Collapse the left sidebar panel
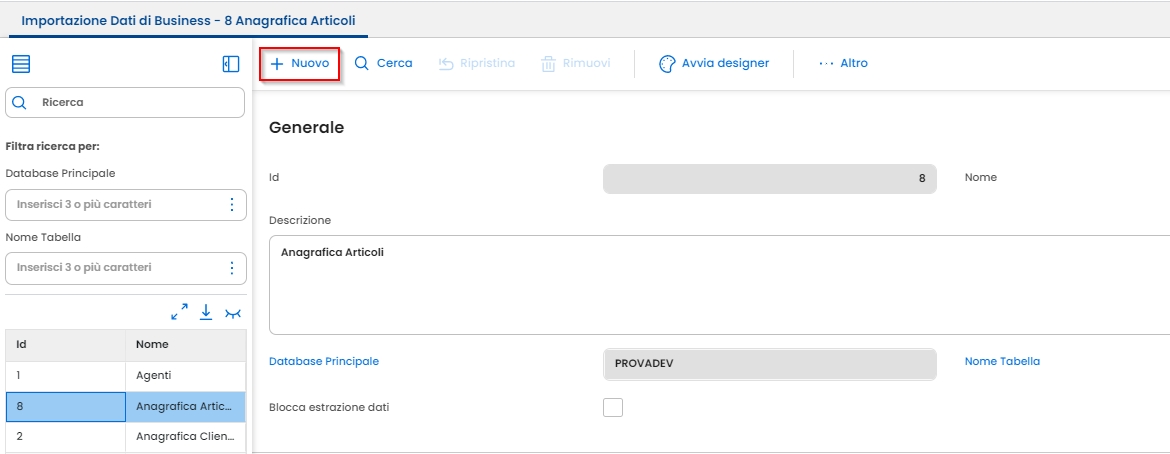The width and height of the screenshot is (1170, 454). (231, 64)
